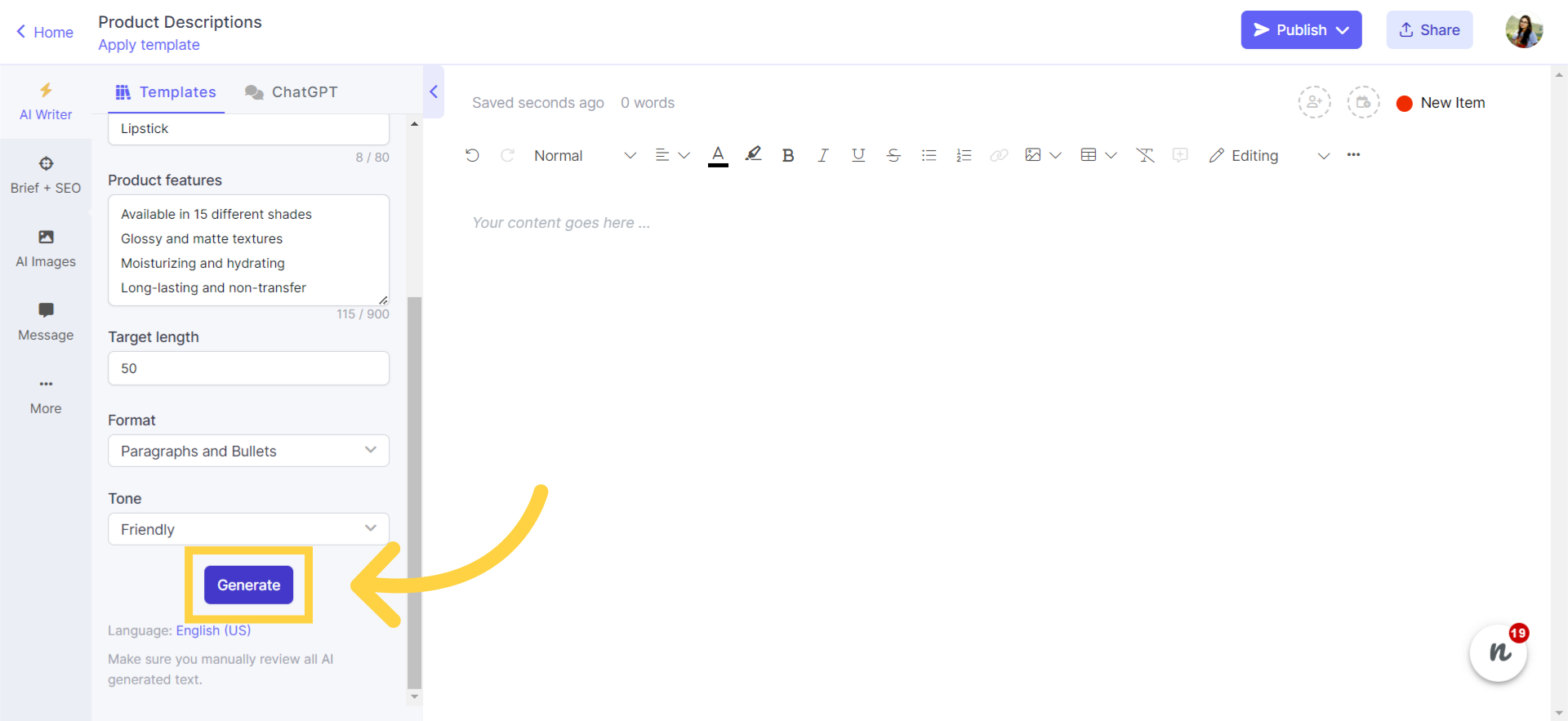Image resolution: width=1568 pixels, height=721 pixels.
Task: Click the Lipstick product name field
Action: pyautogui.click(x=248, y=129)
